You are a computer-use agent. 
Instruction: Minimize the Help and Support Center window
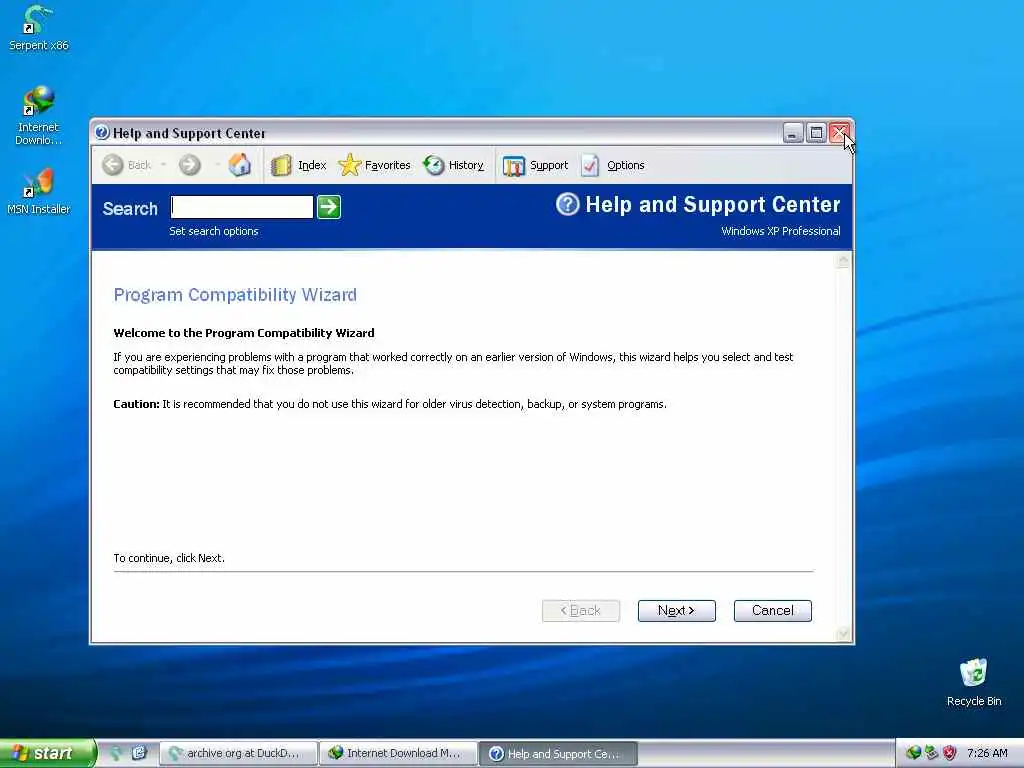(x=792, y=133)
